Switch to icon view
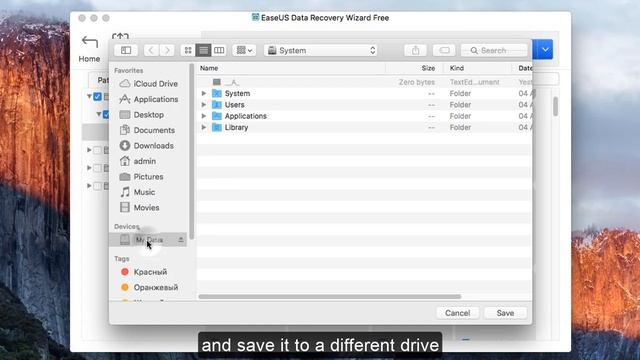The image size is (640, 360). (x=188, y=50)
